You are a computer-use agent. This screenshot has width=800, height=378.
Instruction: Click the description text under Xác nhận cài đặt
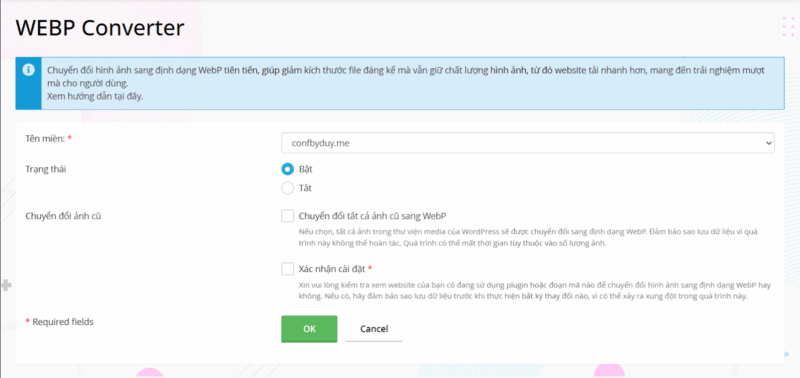[535, 291]
